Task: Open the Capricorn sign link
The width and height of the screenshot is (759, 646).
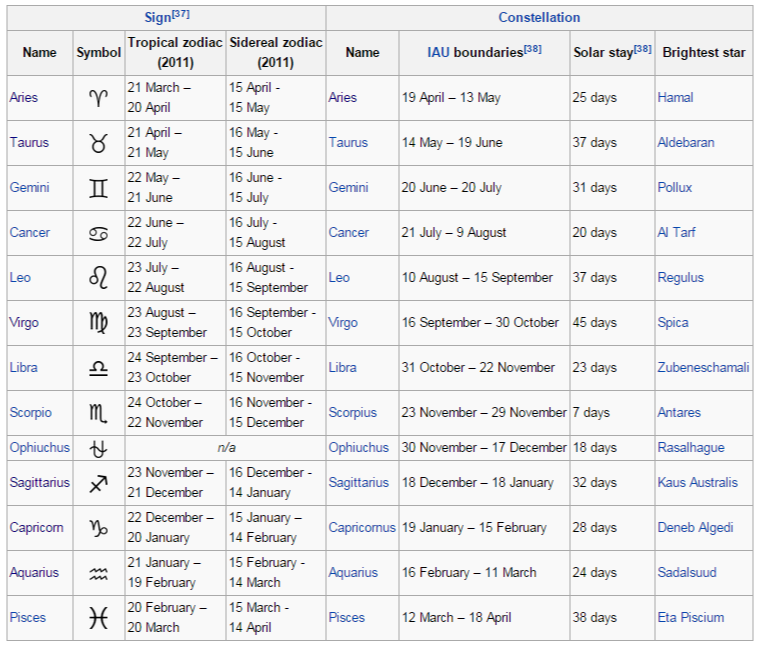Action: click(36, 527)
